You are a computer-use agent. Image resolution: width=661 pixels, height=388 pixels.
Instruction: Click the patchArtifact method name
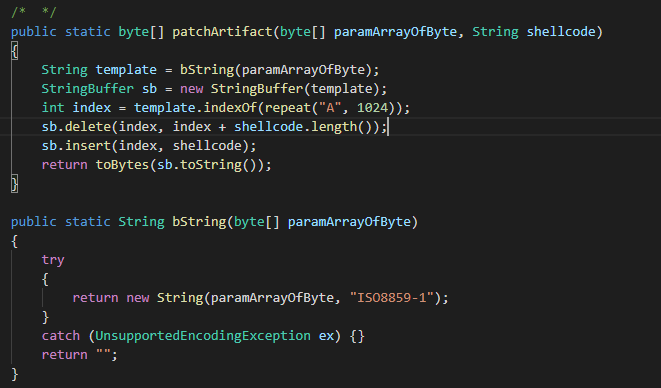(222, 32)
